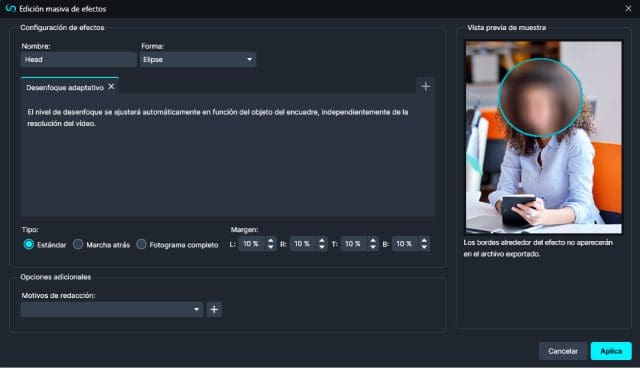
Task: Add a new effect tab with plus
Action: (x=425, y=86)
